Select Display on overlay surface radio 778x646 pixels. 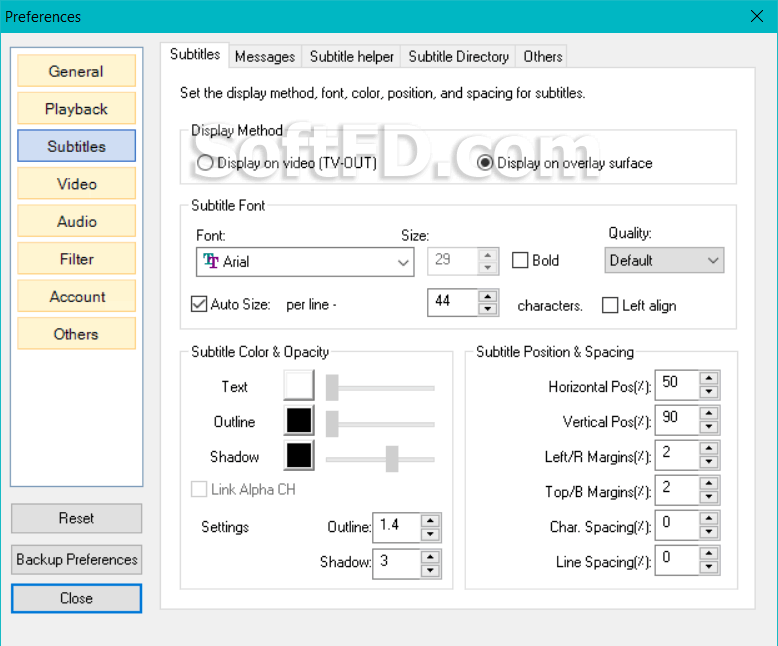[x=564, y=163]
